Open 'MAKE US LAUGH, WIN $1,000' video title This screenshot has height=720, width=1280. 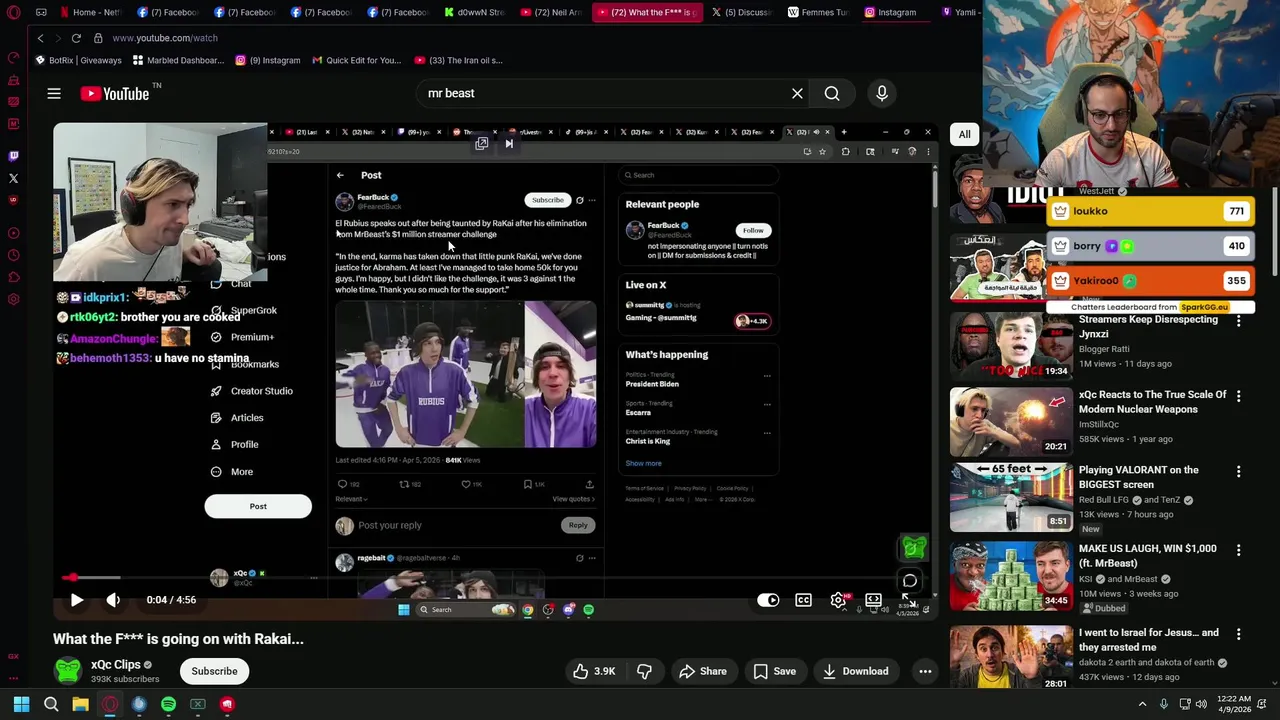[x=1148, y=556]
